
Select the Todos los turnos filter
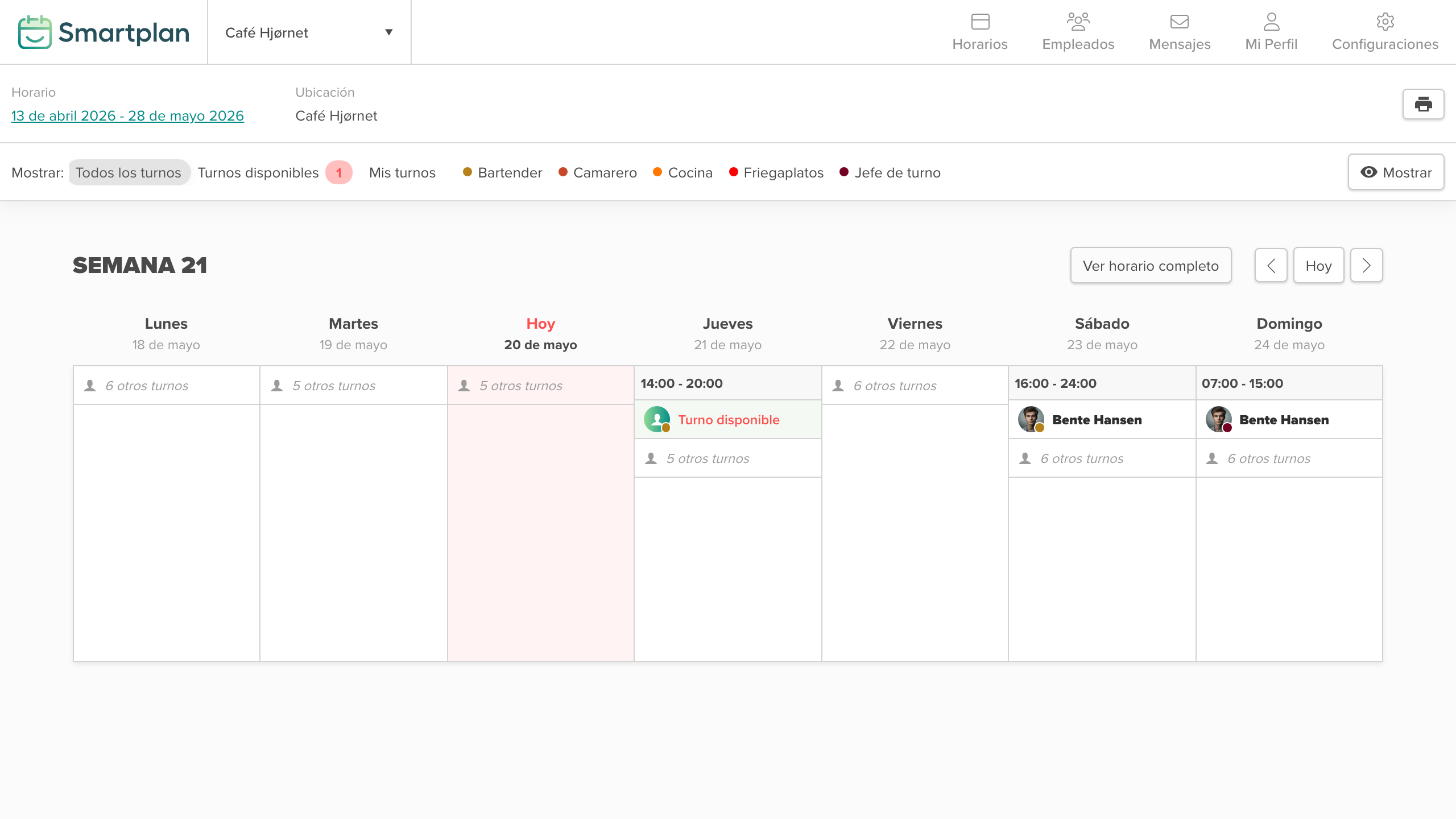click(x=129, y=172)
